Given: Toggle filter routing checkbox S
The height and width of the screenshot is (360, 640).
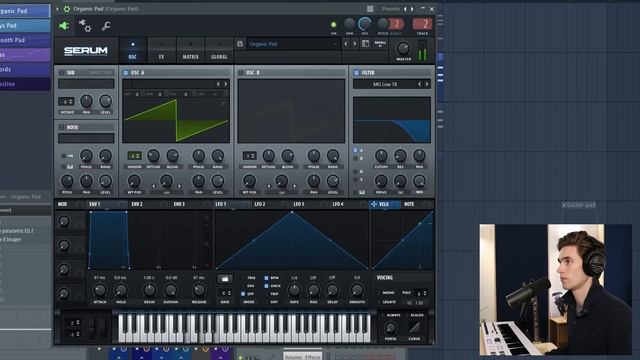Looking at the screenshot, I should [355, 180].
